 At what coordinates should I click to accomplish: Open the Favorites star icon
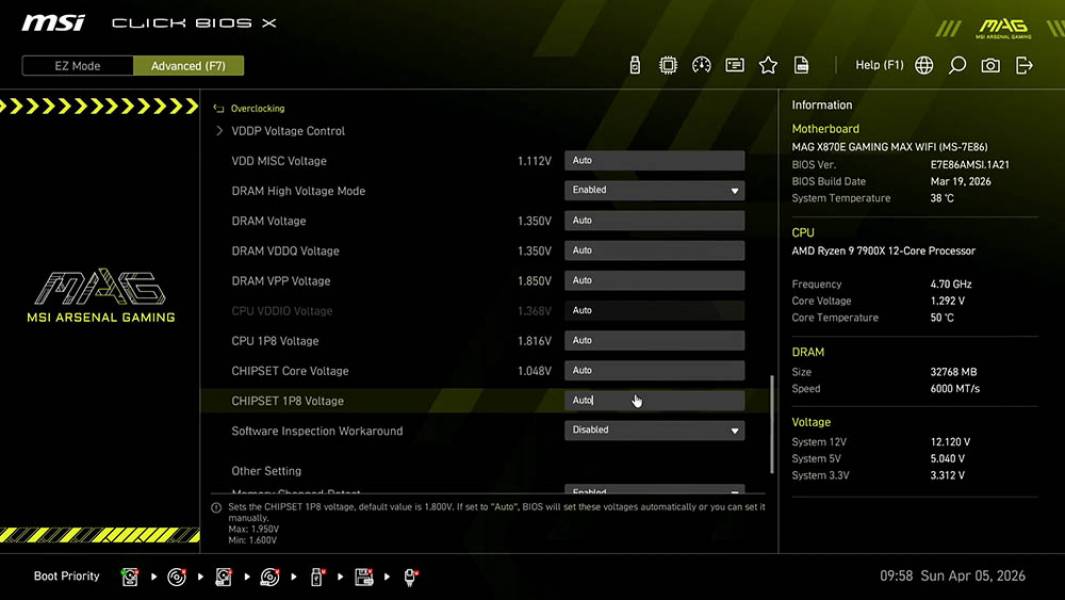(768, 64)
